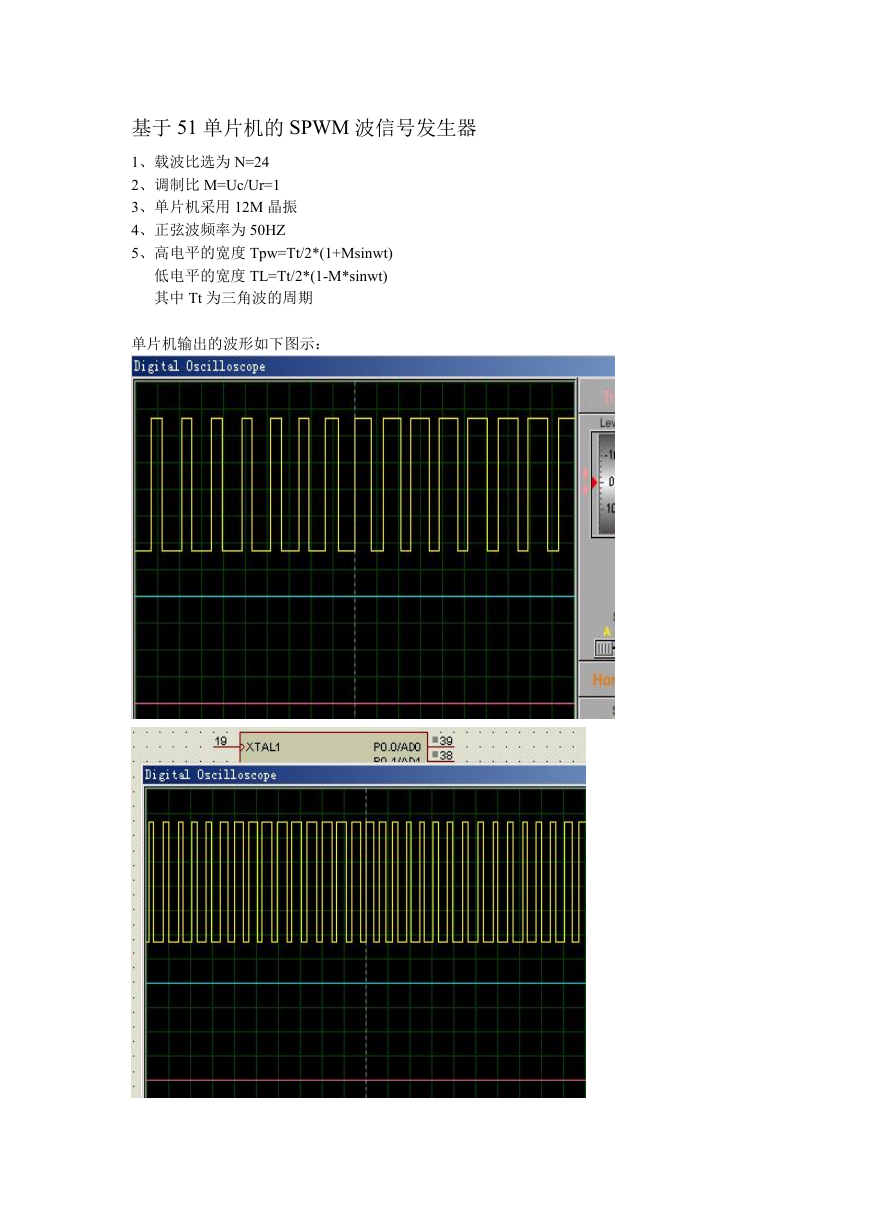
Task: Click the cyan trace in second oscilloscope
Action: (x=365, y=983)
